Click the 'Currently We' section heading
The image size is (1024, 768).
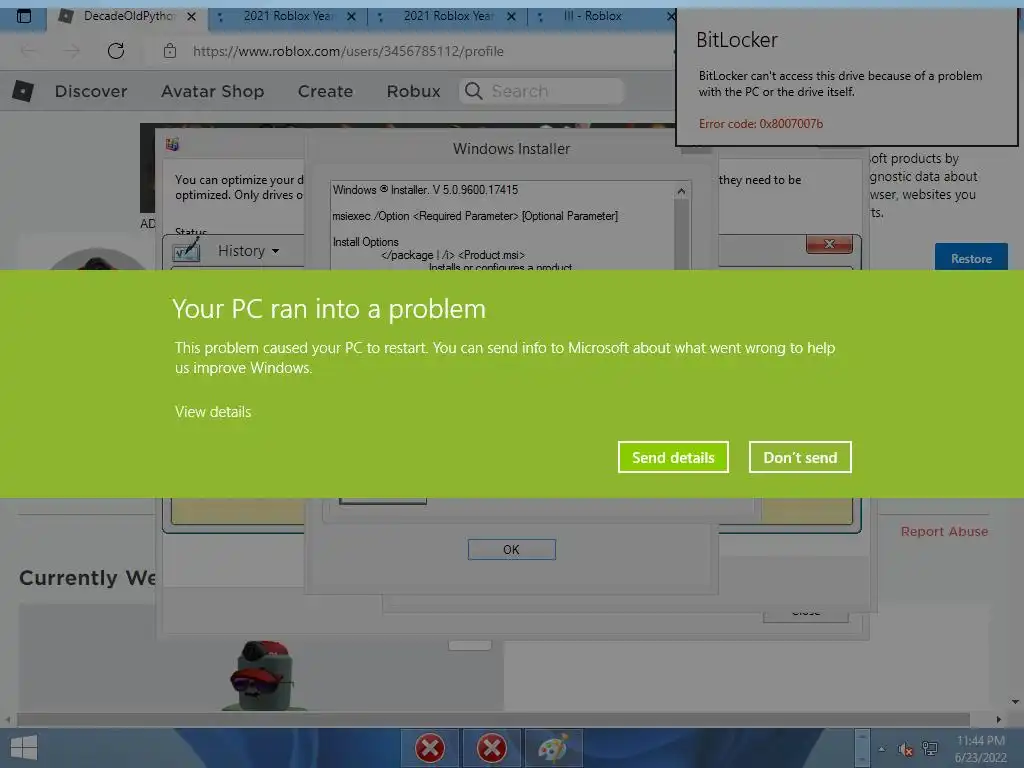point(88,578)
